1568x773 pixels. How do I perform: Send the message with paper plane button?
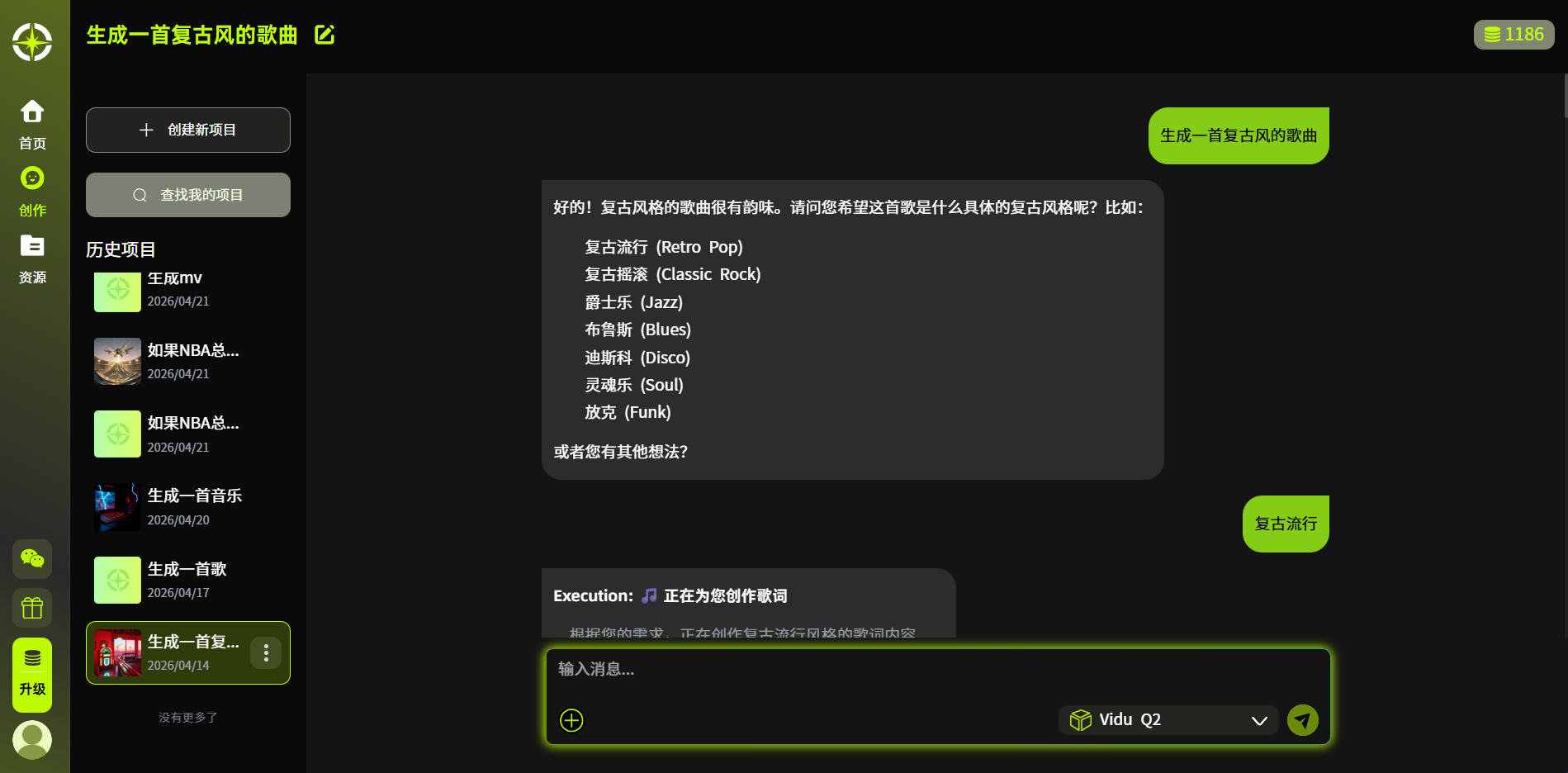click(1302, 720)
